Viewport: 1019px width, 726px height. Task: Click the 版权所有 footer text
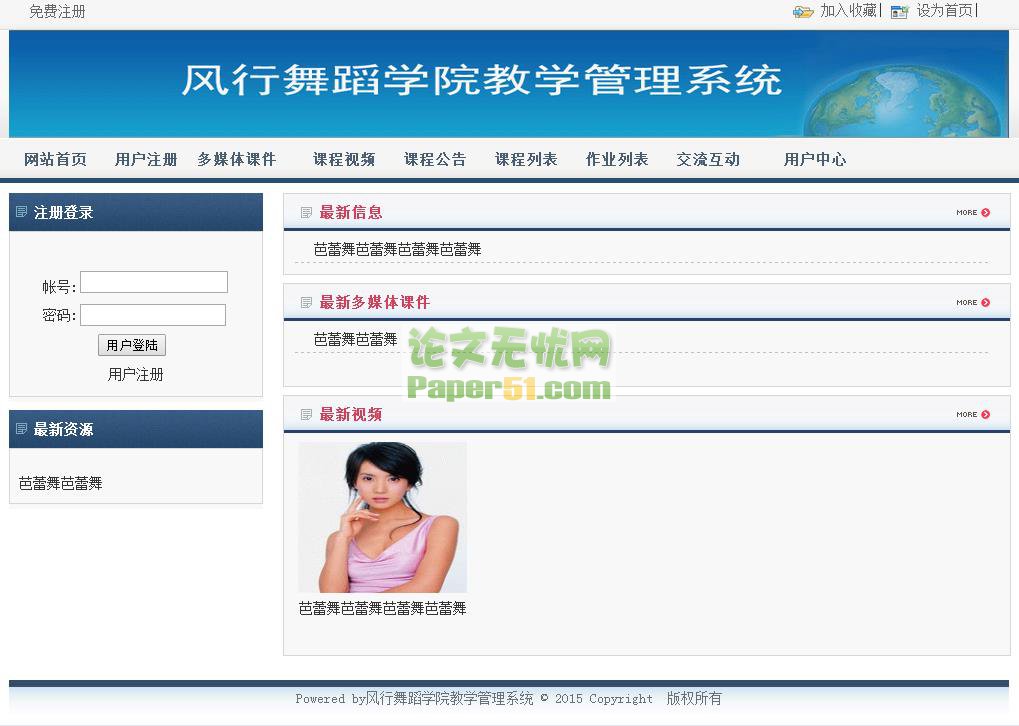tap(694, 698)
